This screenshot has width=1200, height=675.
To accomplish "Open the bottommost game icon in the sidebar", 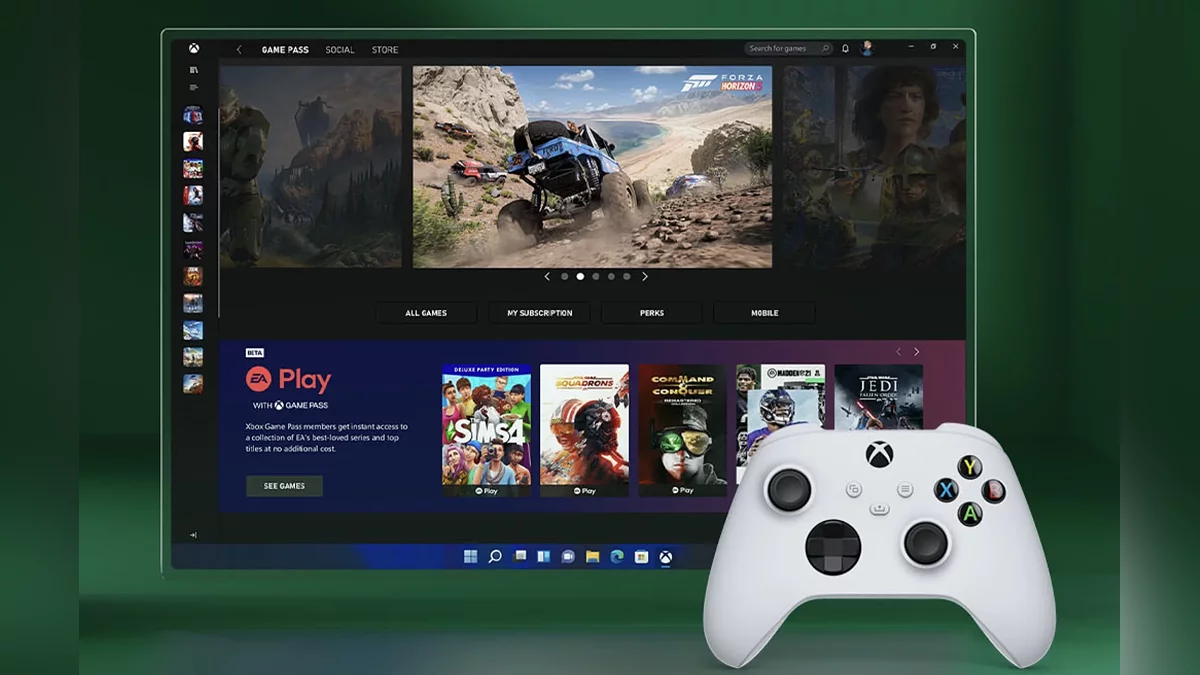I will point(193,383).
